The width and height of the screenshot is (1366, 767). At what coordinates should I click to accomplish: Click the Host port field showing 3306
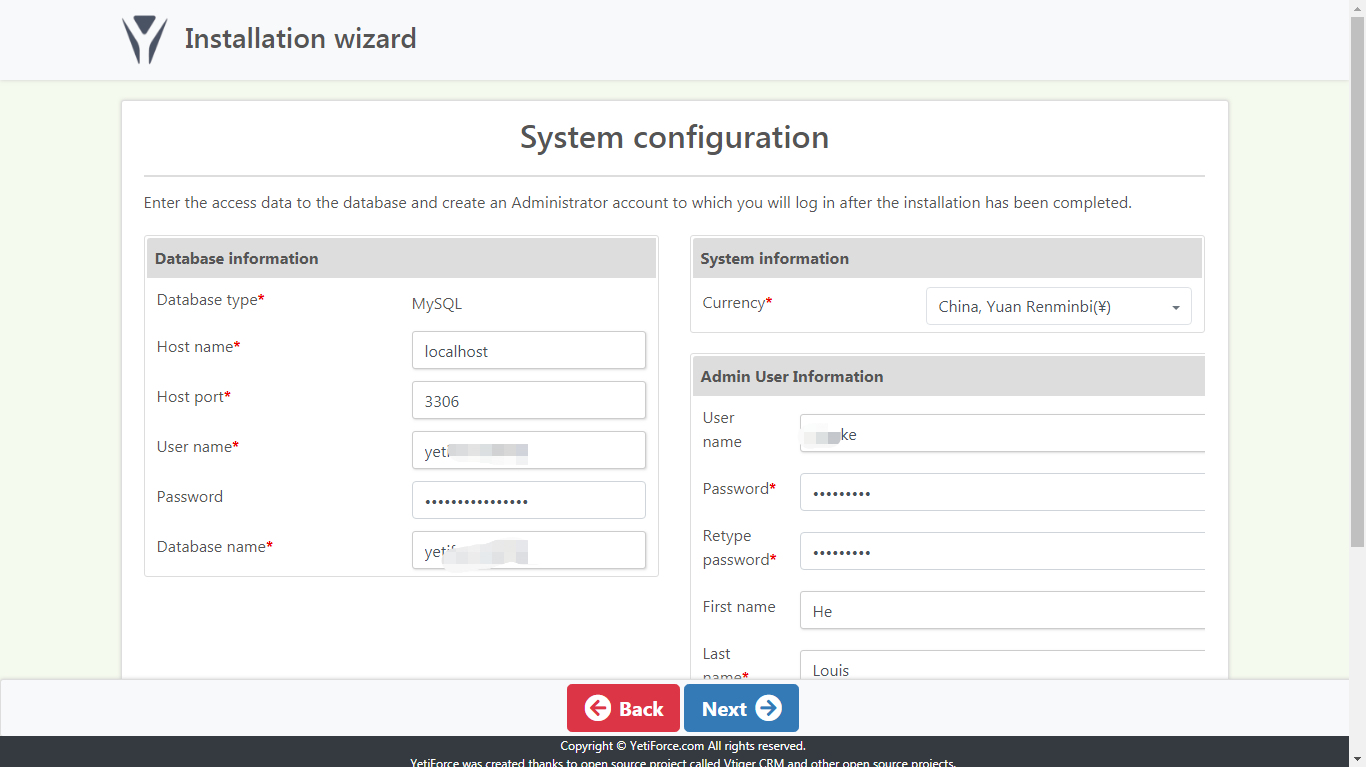[529, 400]
